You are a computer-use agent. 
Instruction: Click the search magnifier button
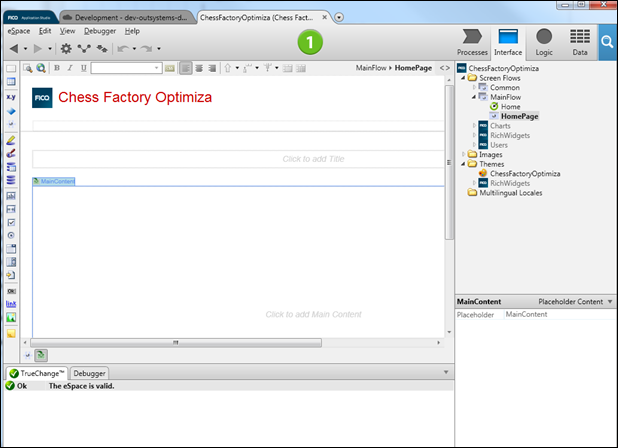click(607, 42)
